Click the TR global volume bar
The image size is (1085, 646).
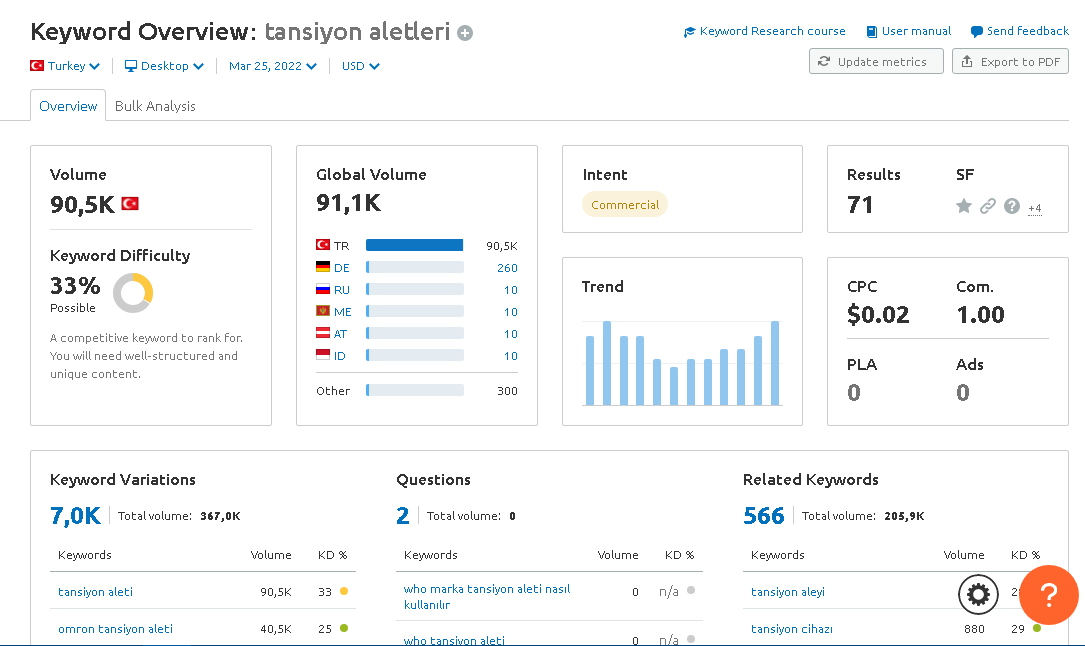coord(414,245)
